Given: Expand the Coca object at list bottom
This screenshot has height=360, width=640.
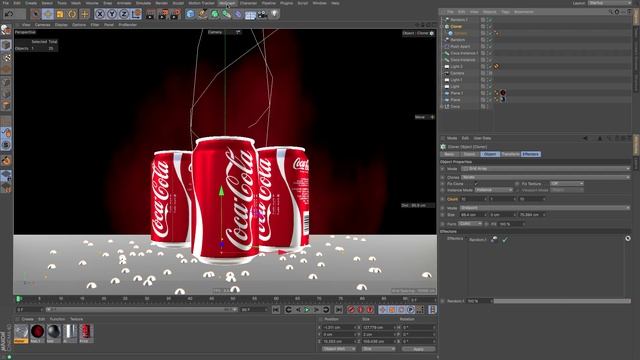Looking at the screenshot, I should (442, 107).
